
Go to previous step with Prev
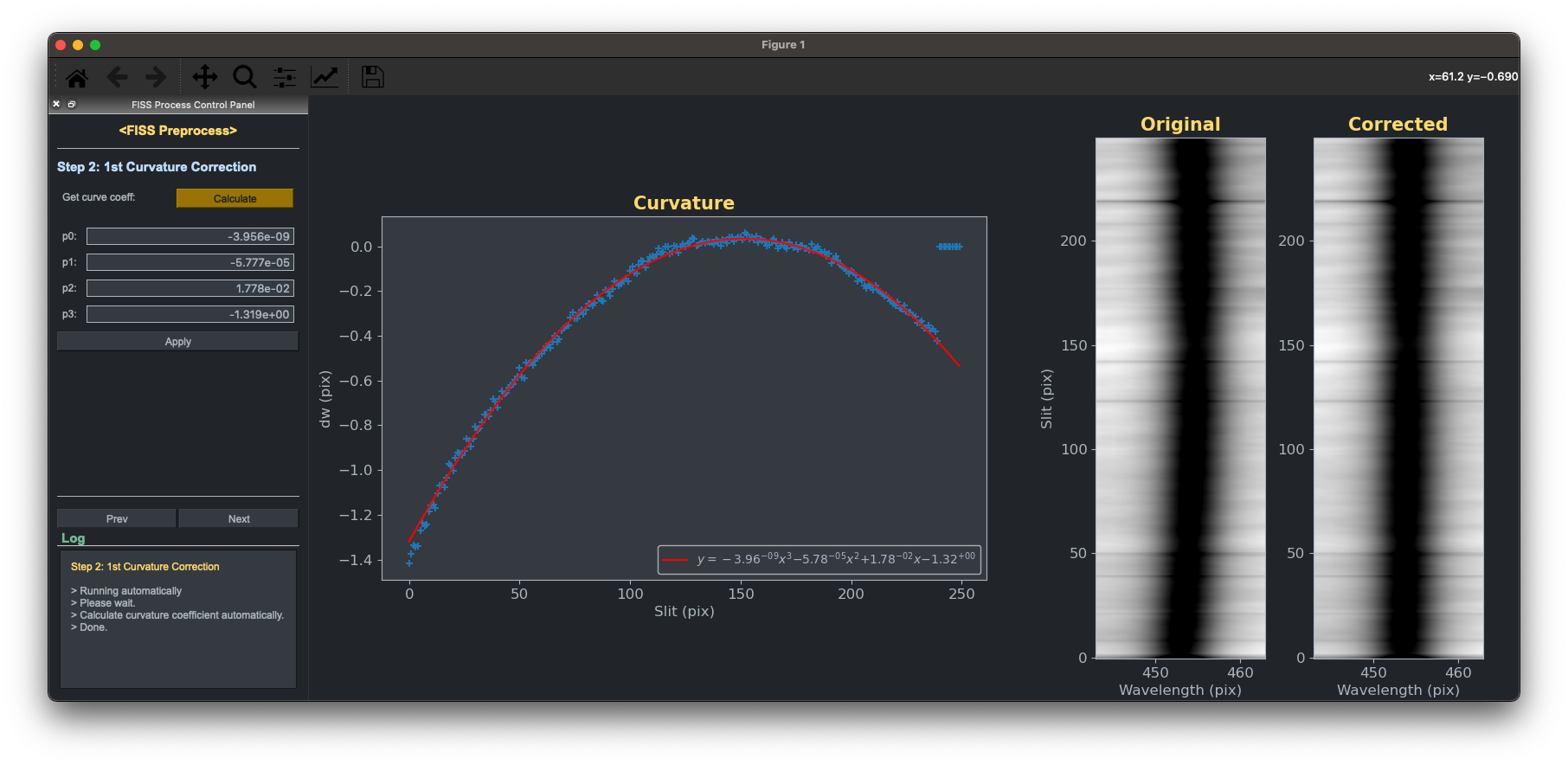tap(117, 518)
